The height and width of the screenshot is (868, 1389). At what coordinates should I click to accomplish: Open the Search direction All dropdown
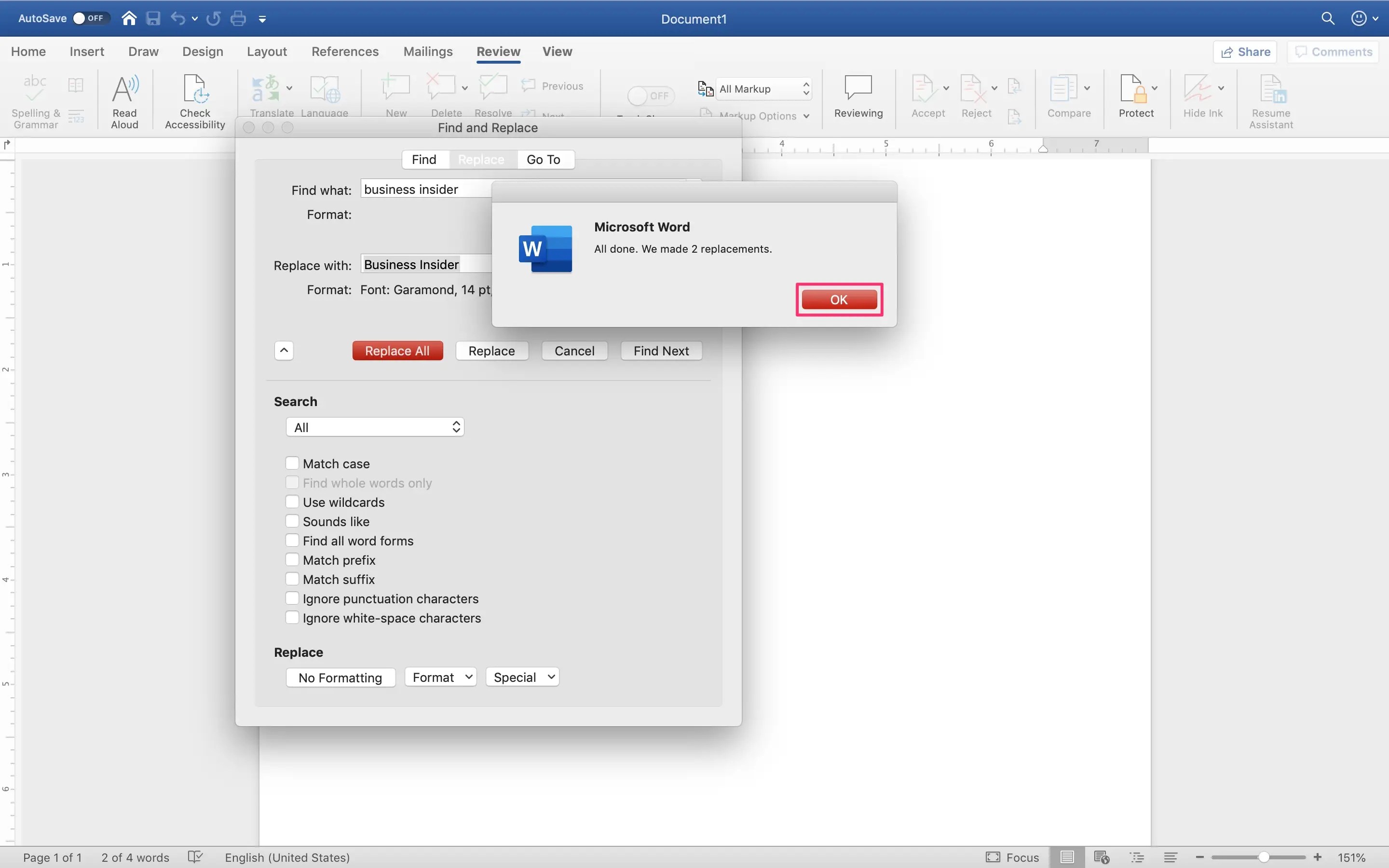click(375, 427)
